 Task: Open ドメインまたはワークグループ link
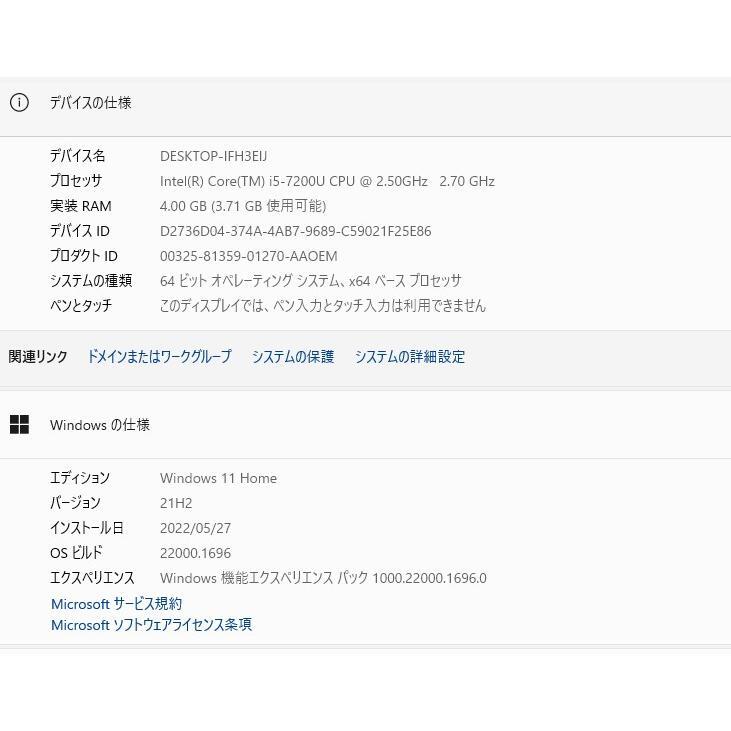(159, 357)
